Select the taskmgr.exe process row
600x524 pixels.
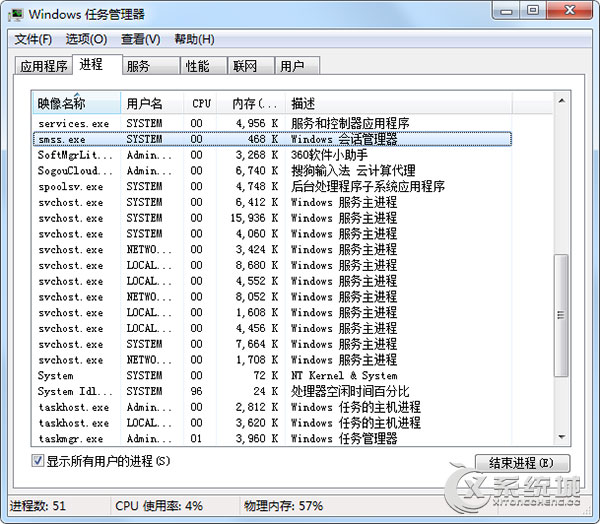(x=272, y=439)
